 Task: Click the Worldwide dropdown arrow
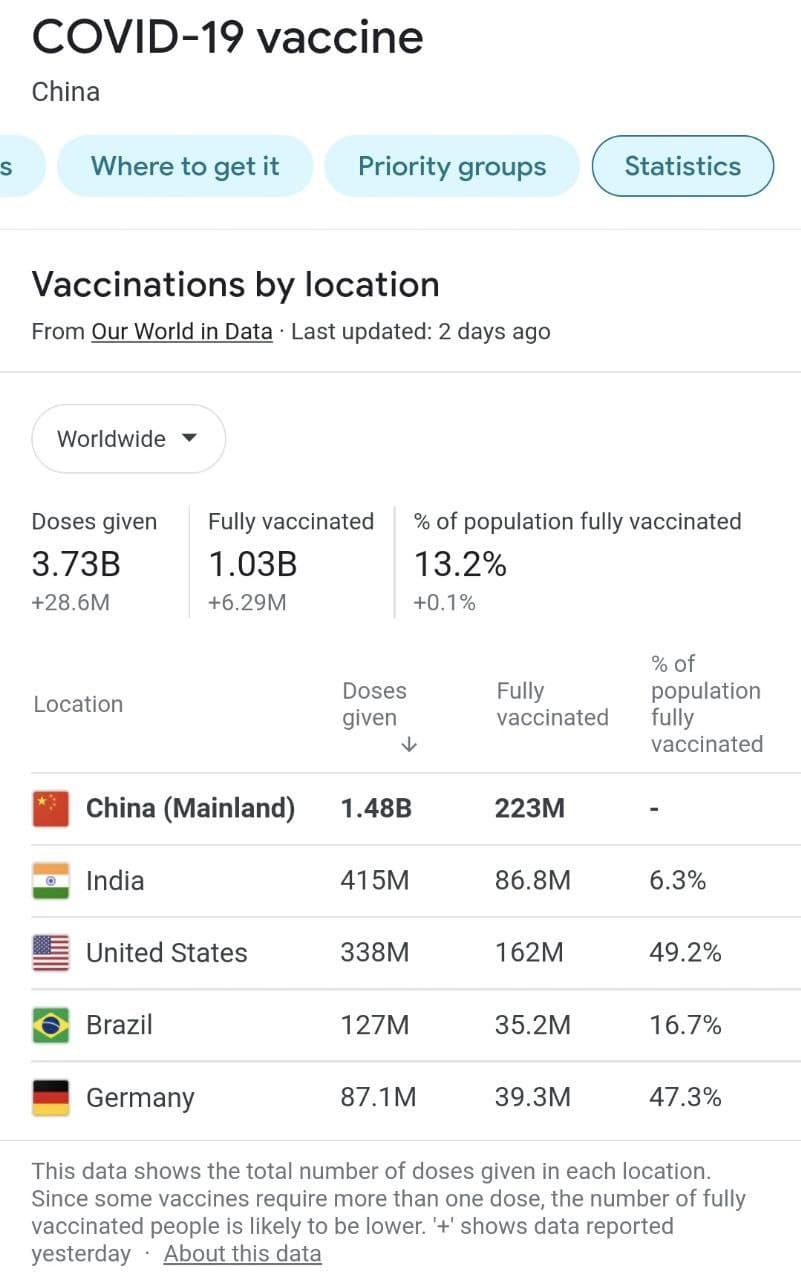point(189,438)
